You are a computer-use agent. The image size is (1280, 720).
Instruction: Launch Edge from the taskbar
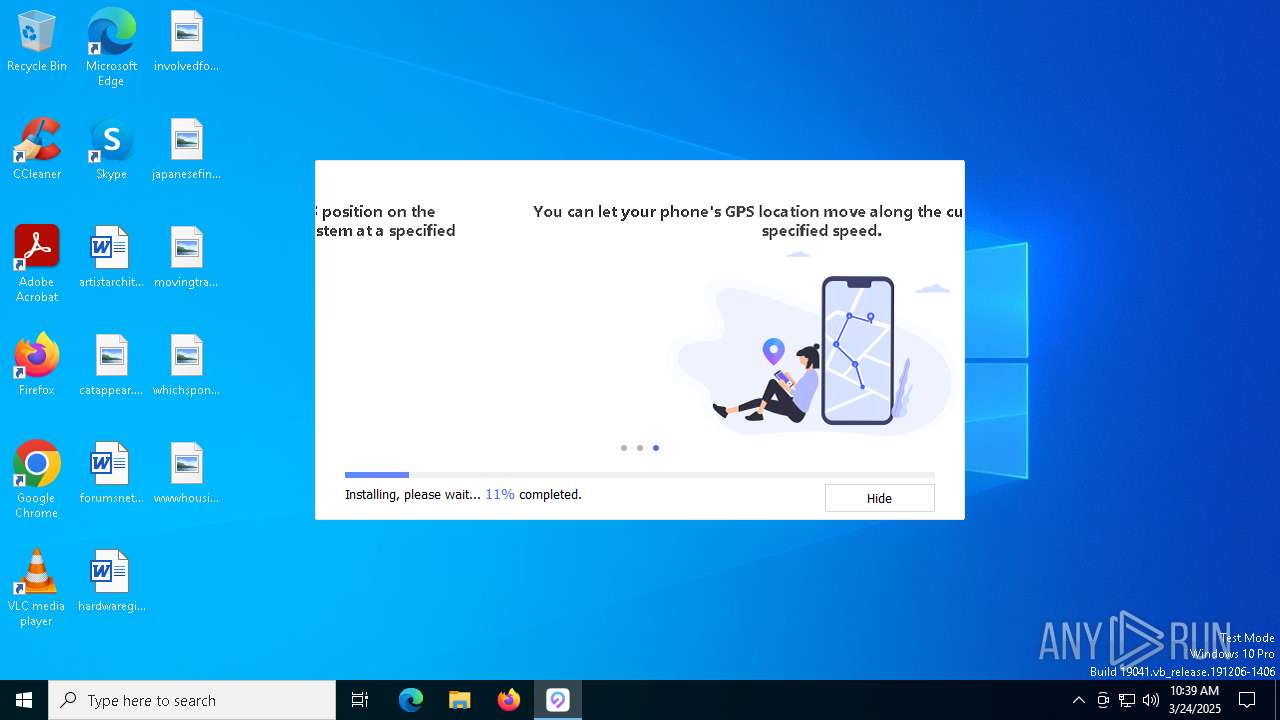point(411,700)
